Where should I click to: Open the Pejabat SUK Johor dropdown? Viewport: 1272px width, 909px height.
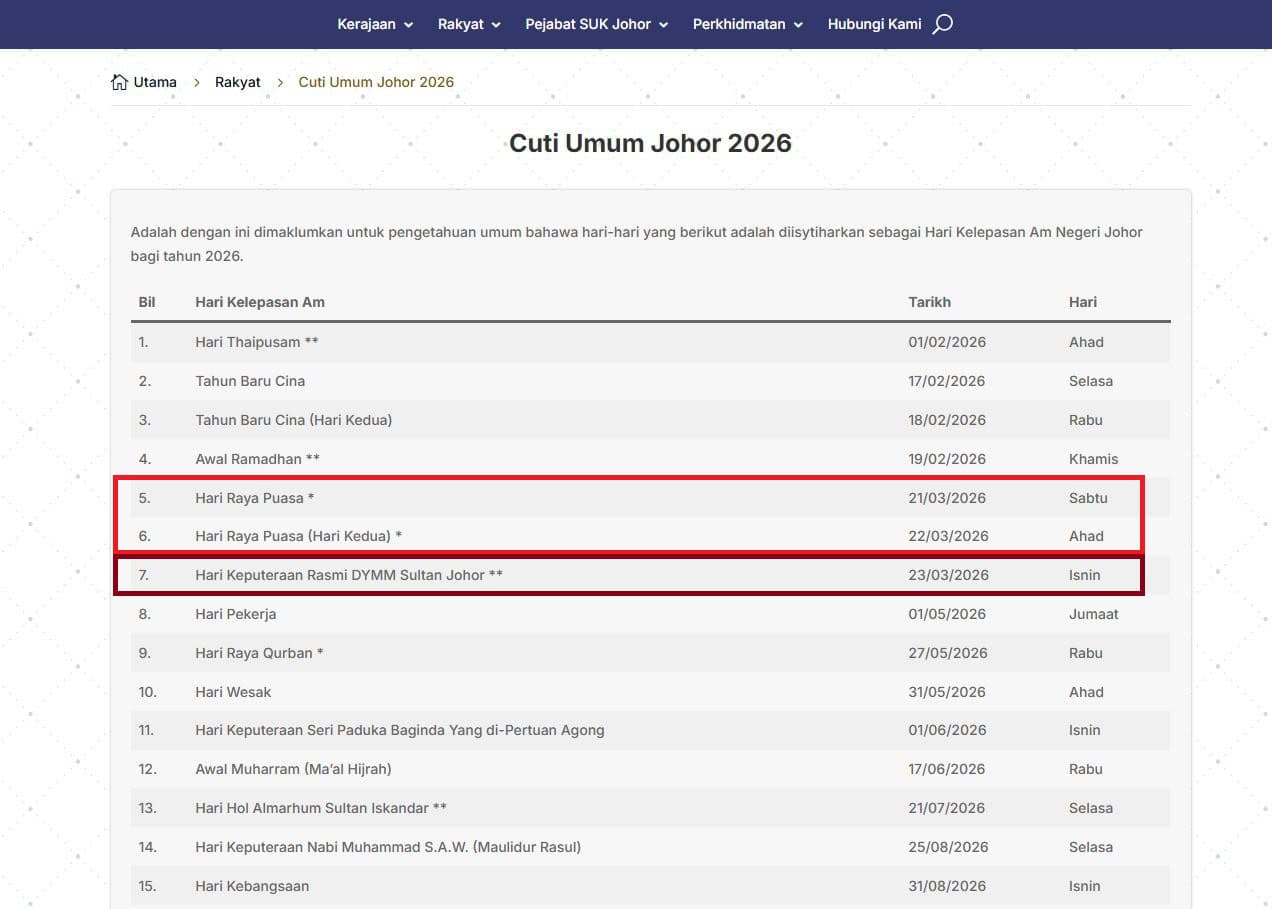[x=596, y=24]
